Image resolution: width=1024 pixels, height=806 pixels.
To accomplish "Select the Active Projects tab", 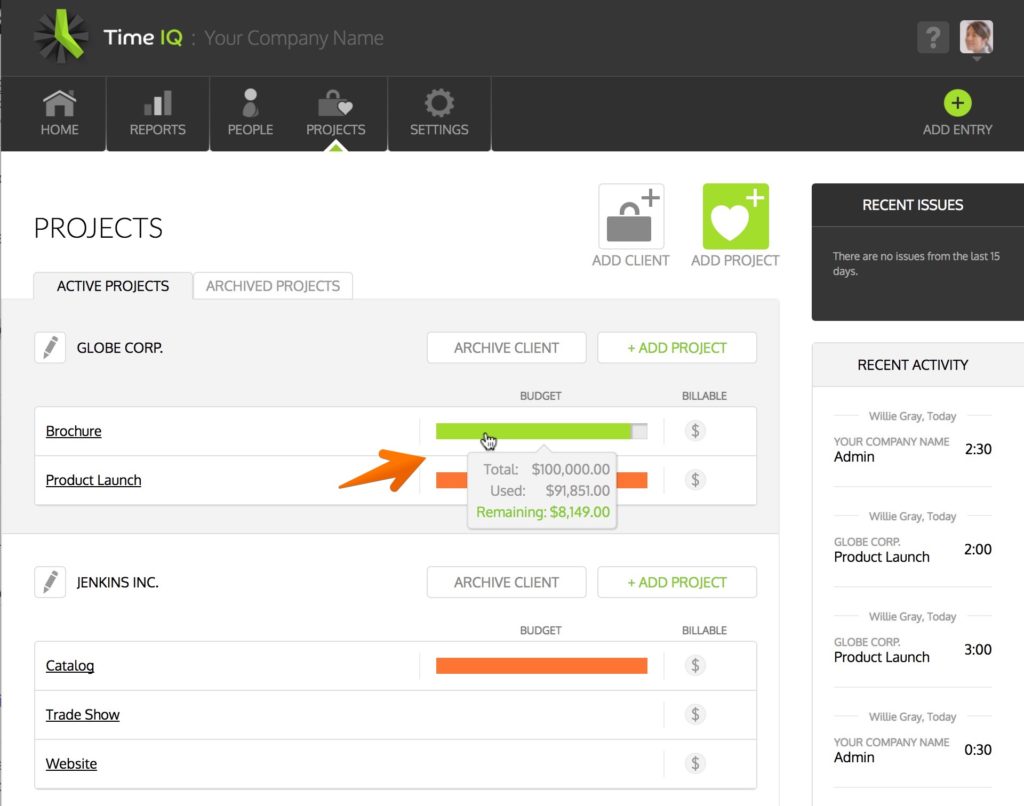I will pyautogui.click(x=112, y=286).
